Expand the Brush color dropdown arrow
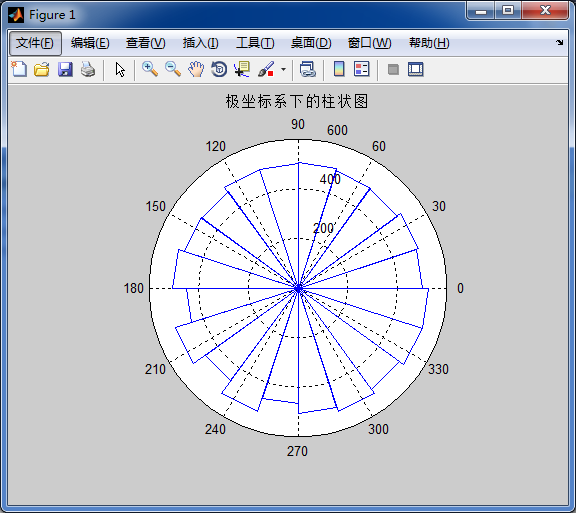The height and width of the screenshot is (513, 576). click(283, 69)
